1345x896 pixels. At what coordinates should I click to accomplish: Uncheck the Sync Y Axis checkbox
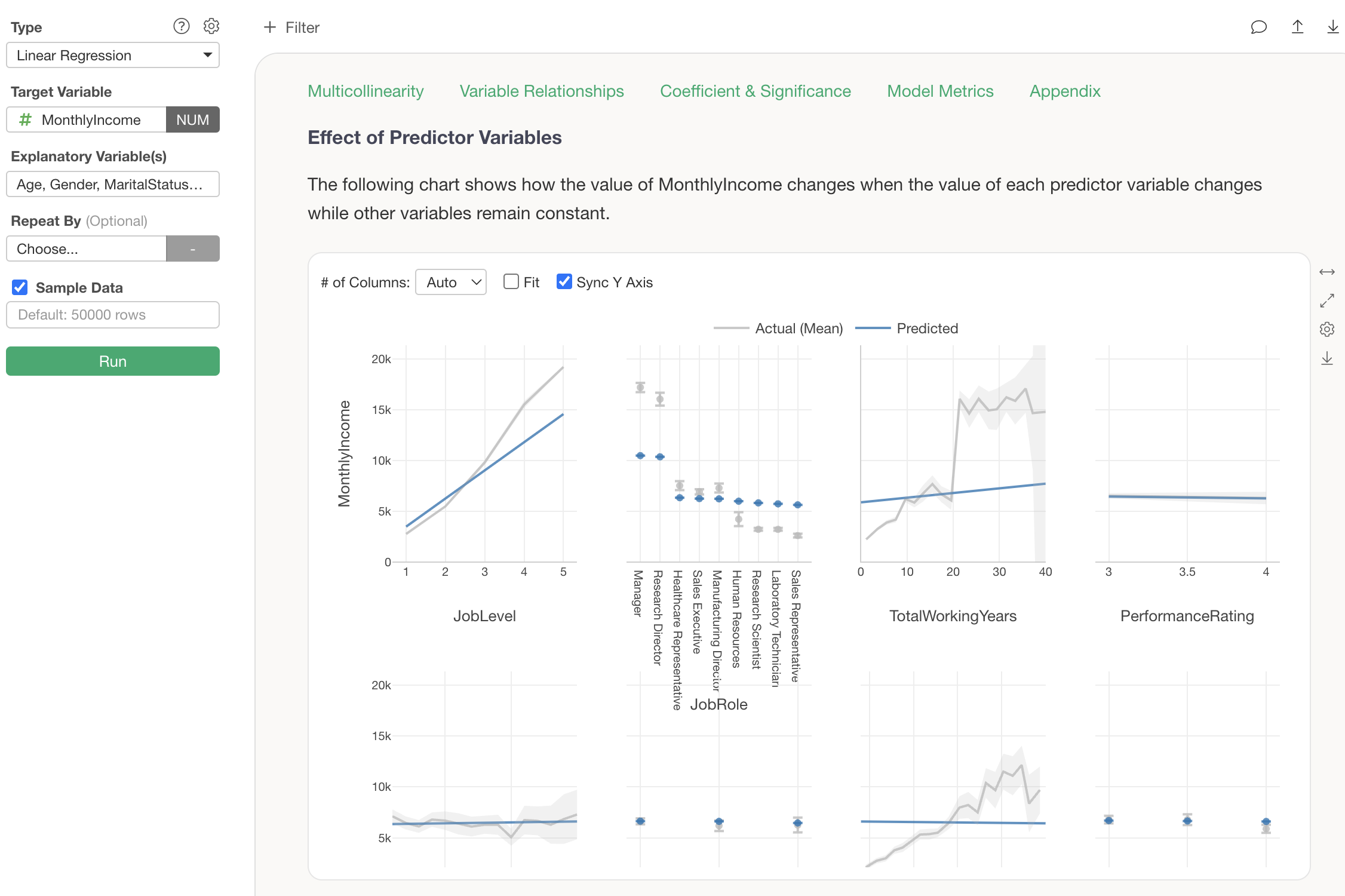564,282
